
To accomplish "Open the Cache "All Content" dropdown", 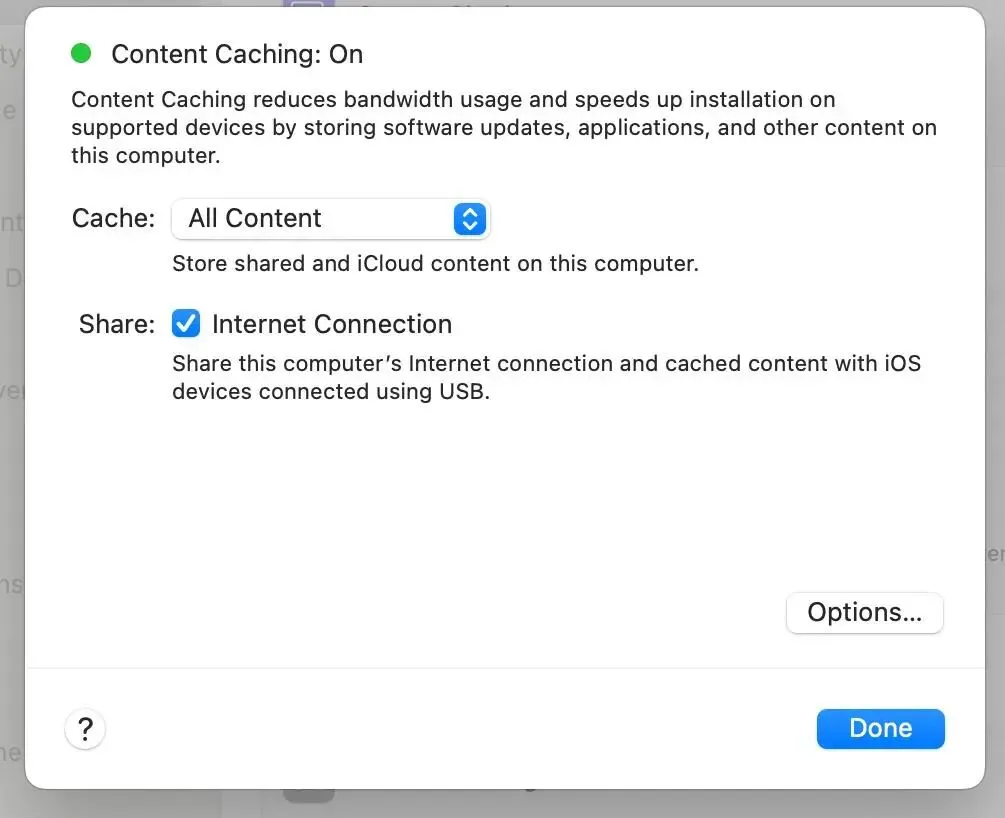I will pos(330,219).
